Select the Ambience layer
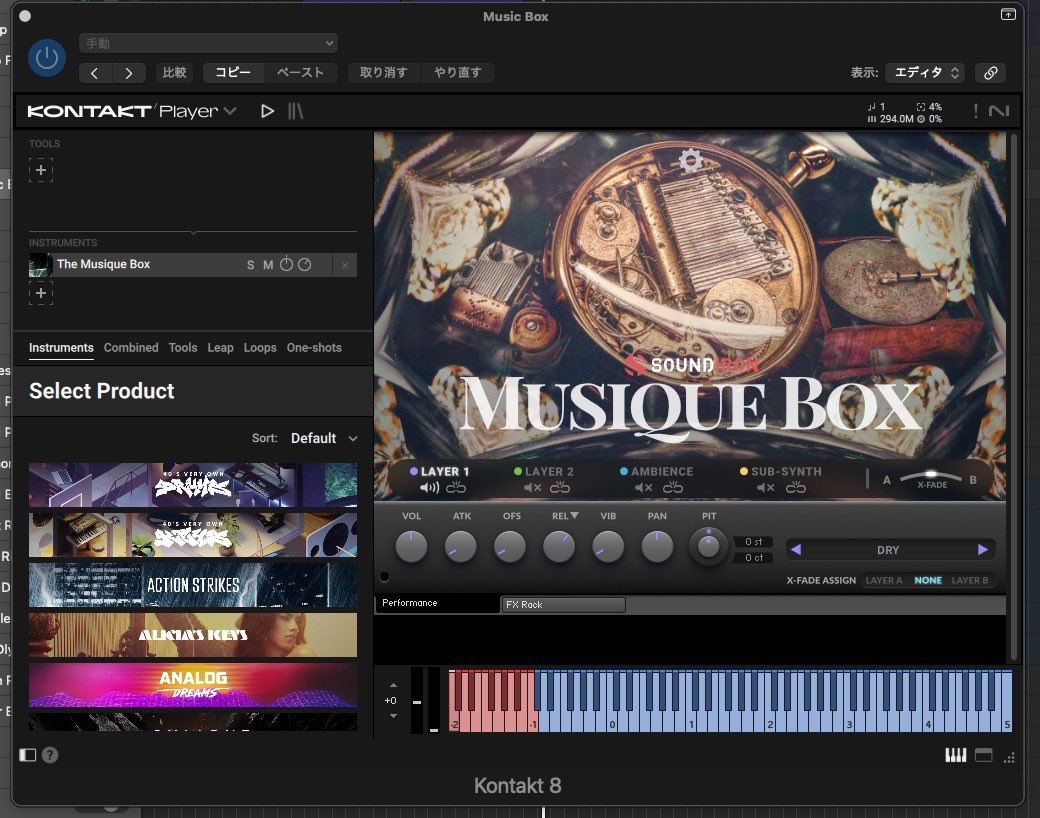This screenshot has width=1040, height=818. [656, 472]
